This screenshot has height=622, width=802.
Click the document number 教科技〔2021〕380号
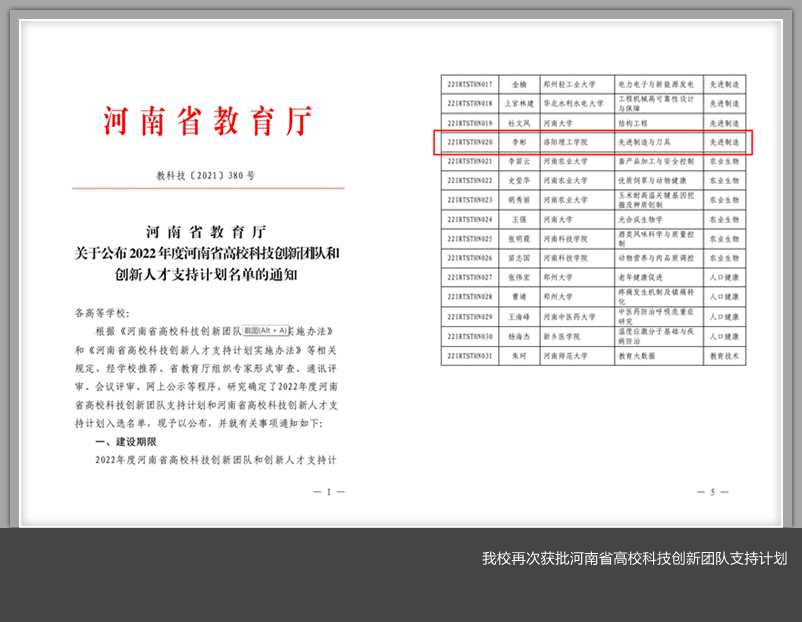click(206, 176)
